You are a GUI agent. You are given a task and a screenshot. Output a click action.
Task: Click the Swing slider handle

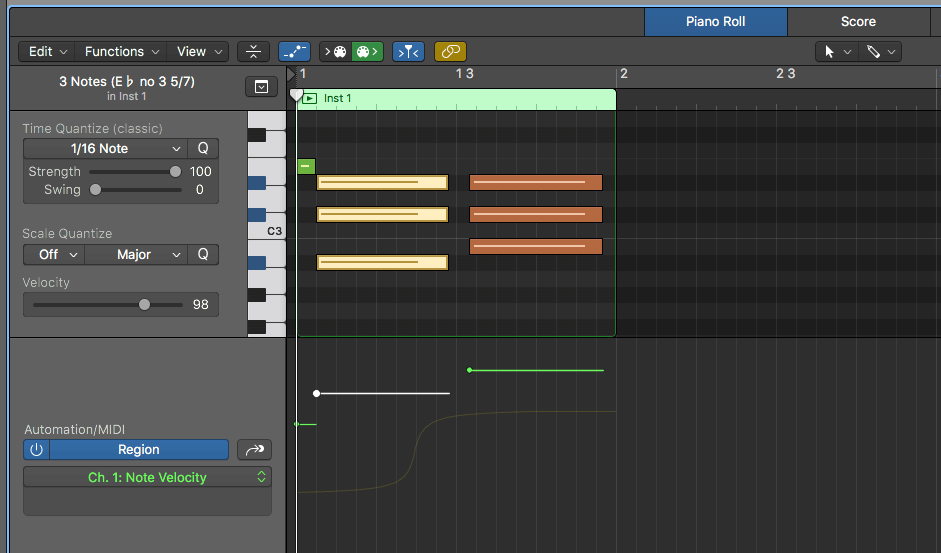point(95,190)
